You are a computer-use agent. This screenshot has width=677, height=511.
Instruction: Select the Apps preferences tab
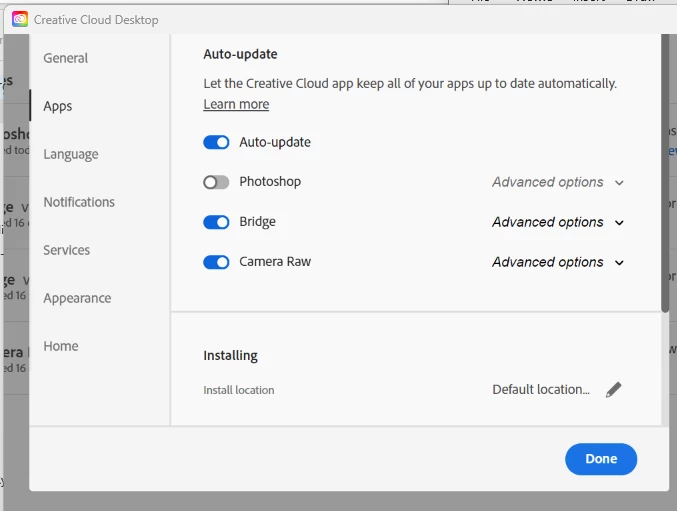[58, 106]
